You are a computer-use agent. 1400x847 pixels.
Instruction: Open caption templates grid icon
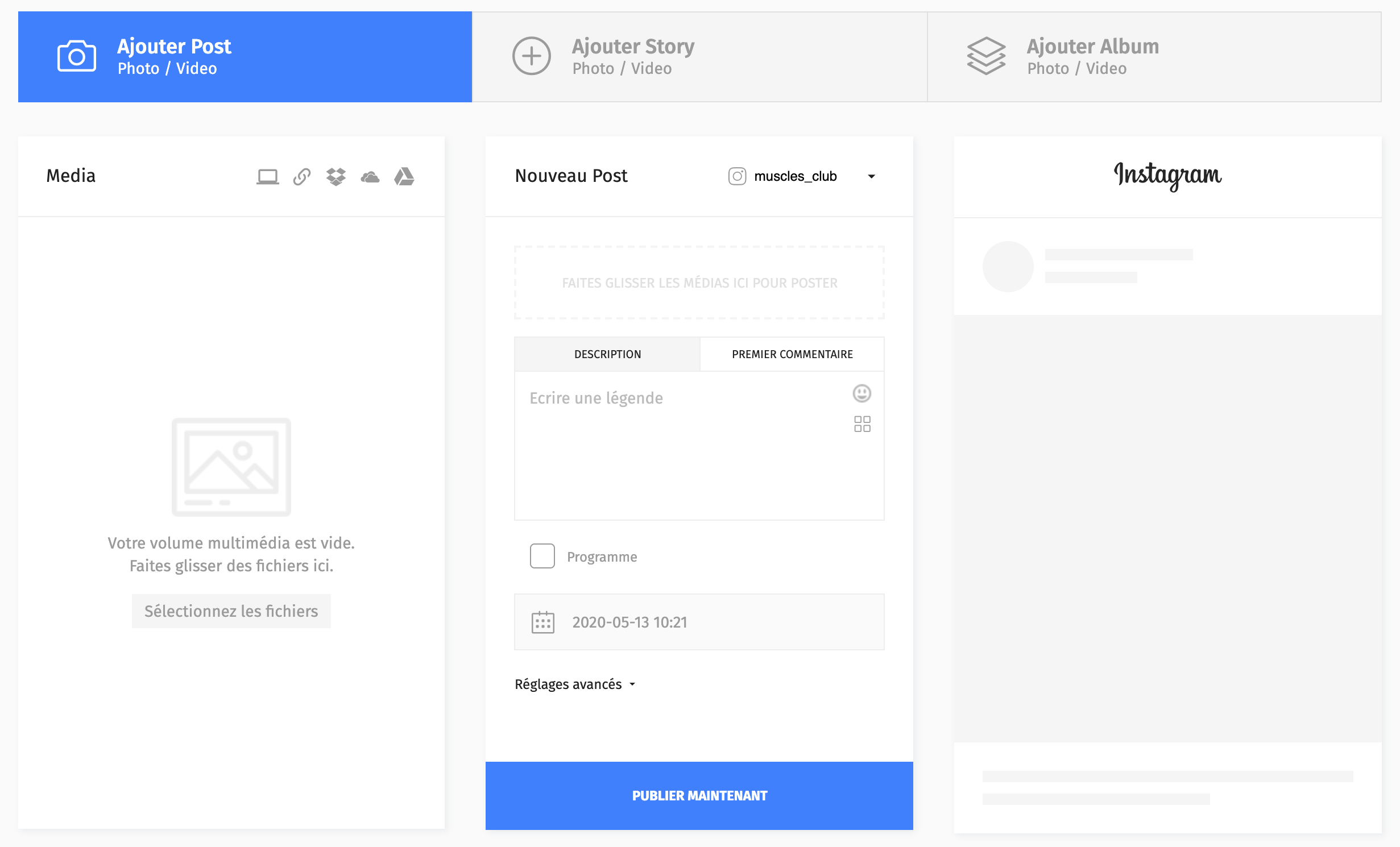tap(862, 424)
